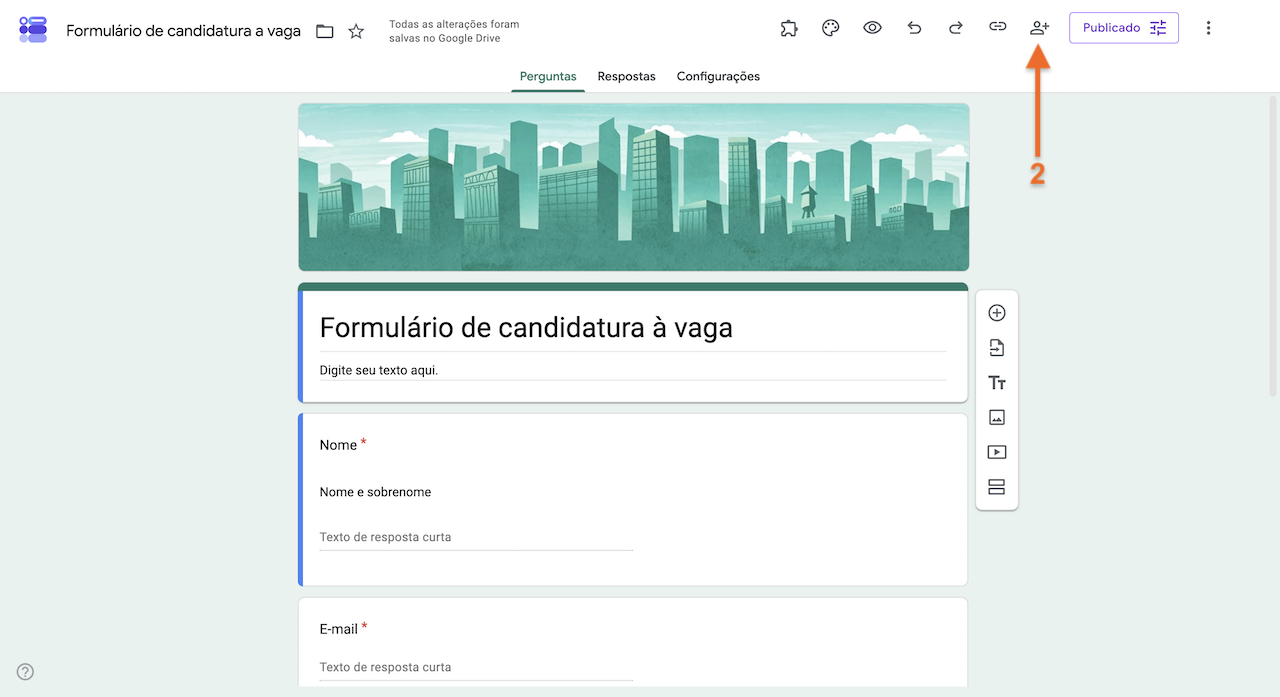
Task: Preview form eye icon
Action: [x=872, y=28]
